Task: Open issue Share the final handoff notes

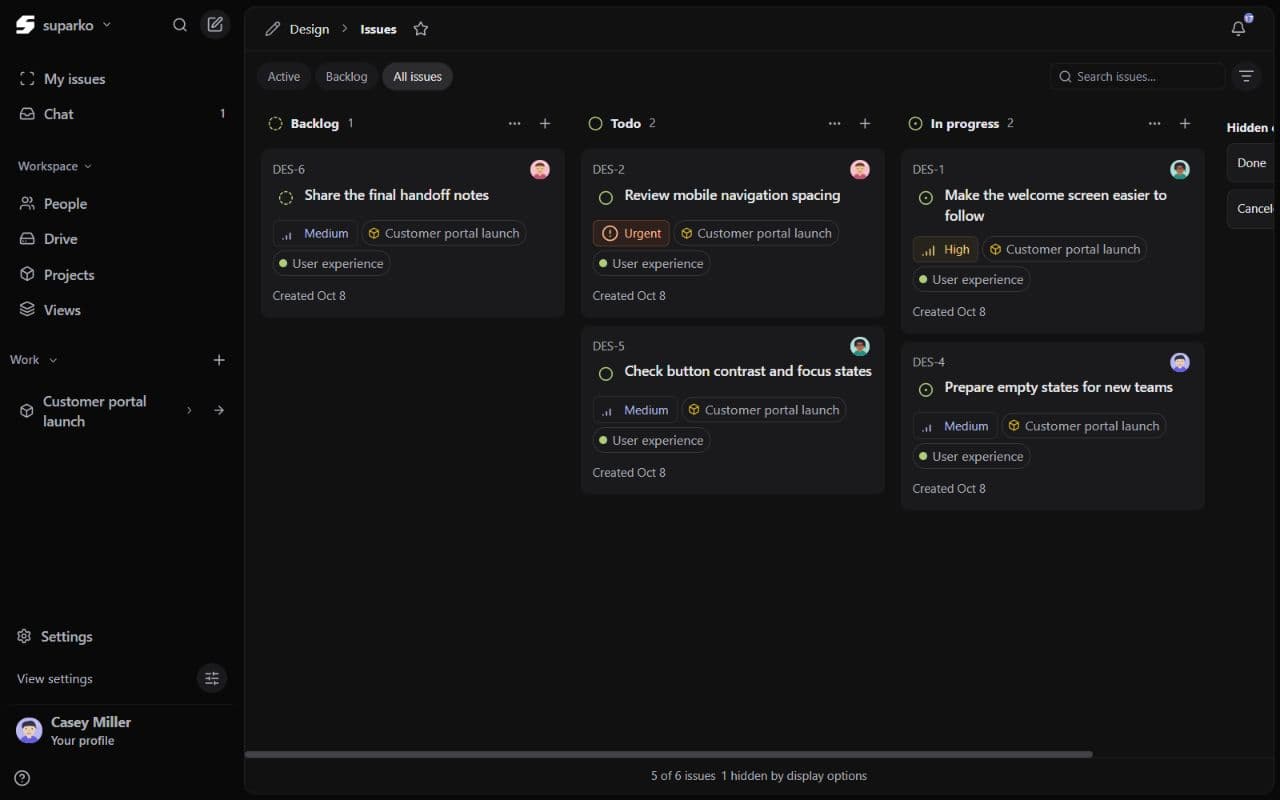Action: [x=396, y=195]
